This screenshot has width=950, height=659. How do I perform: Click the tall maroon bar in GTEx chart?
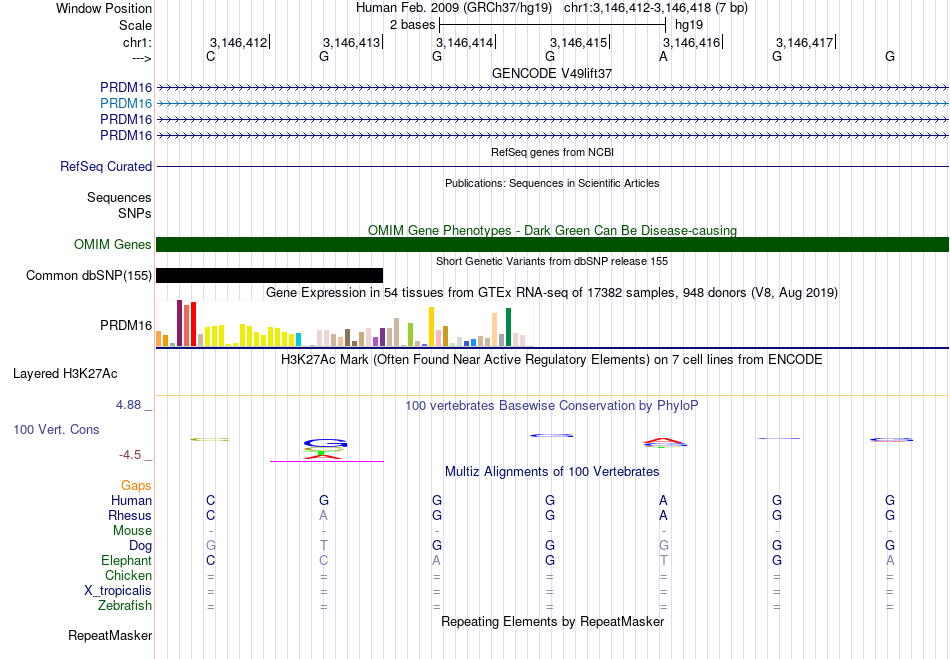point(179,323)
